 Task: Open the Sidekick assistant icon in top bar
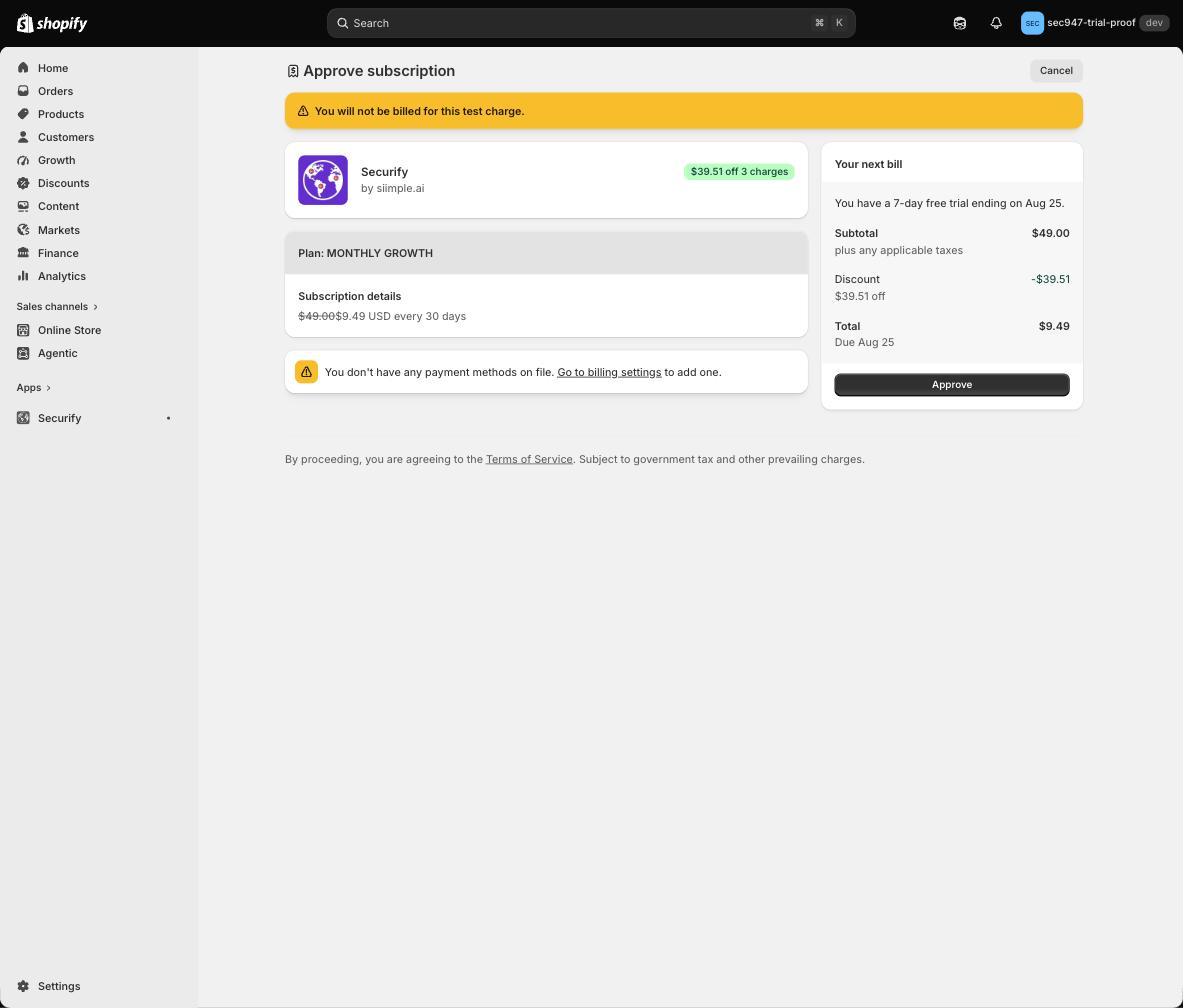(x=960, y=23)
